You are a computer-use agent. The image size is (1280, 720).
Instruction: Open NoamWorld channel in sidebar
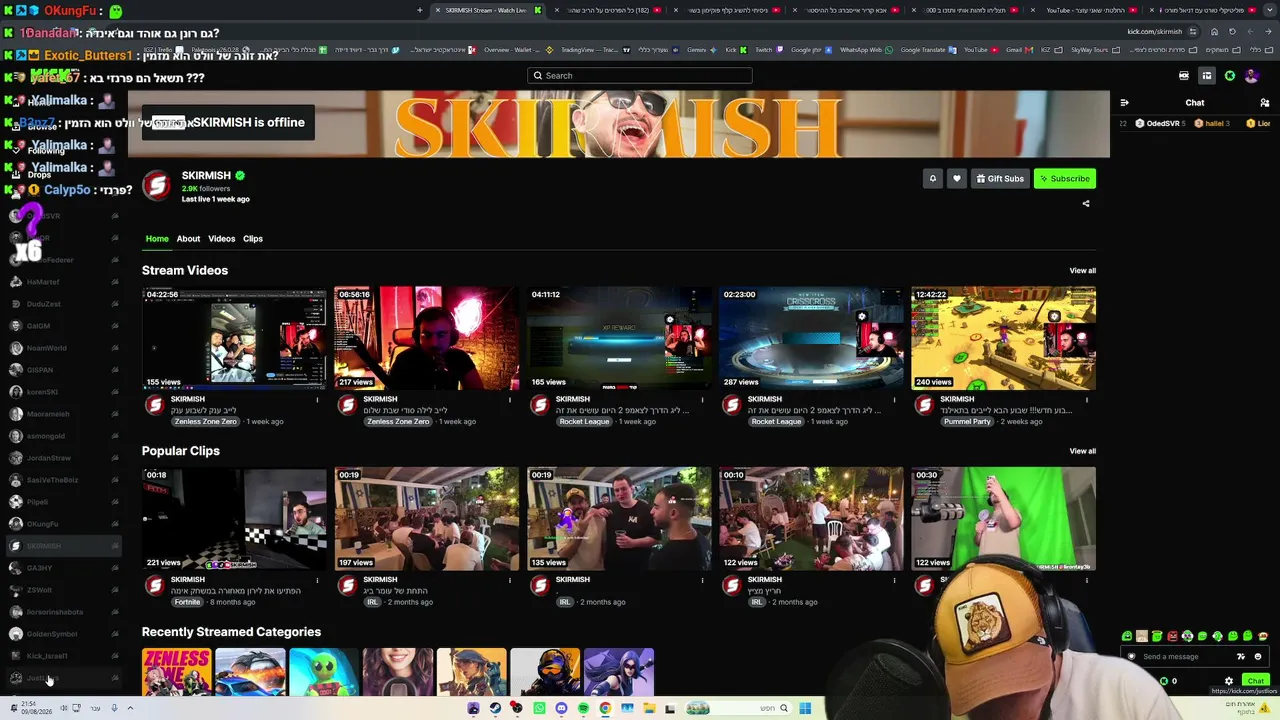(x=62, y=348)
